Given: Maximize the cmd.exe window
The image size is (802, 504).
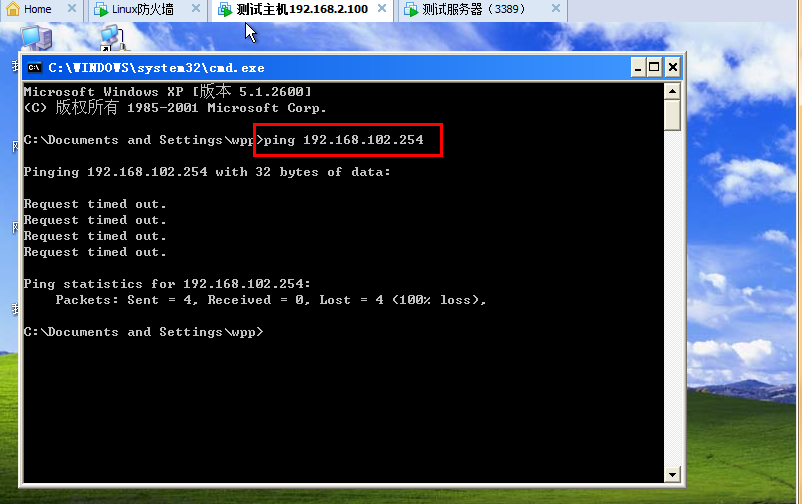Looking at the screenshot, I should tap(654, 68).
